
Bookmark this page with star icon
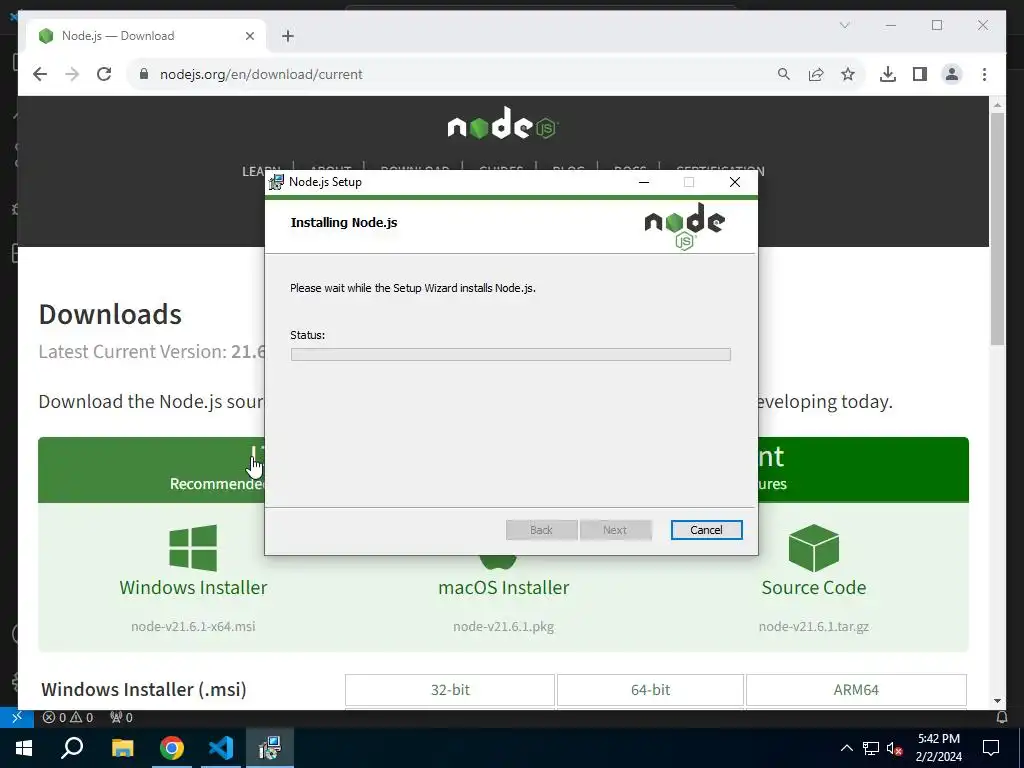[x=848, y=74]
